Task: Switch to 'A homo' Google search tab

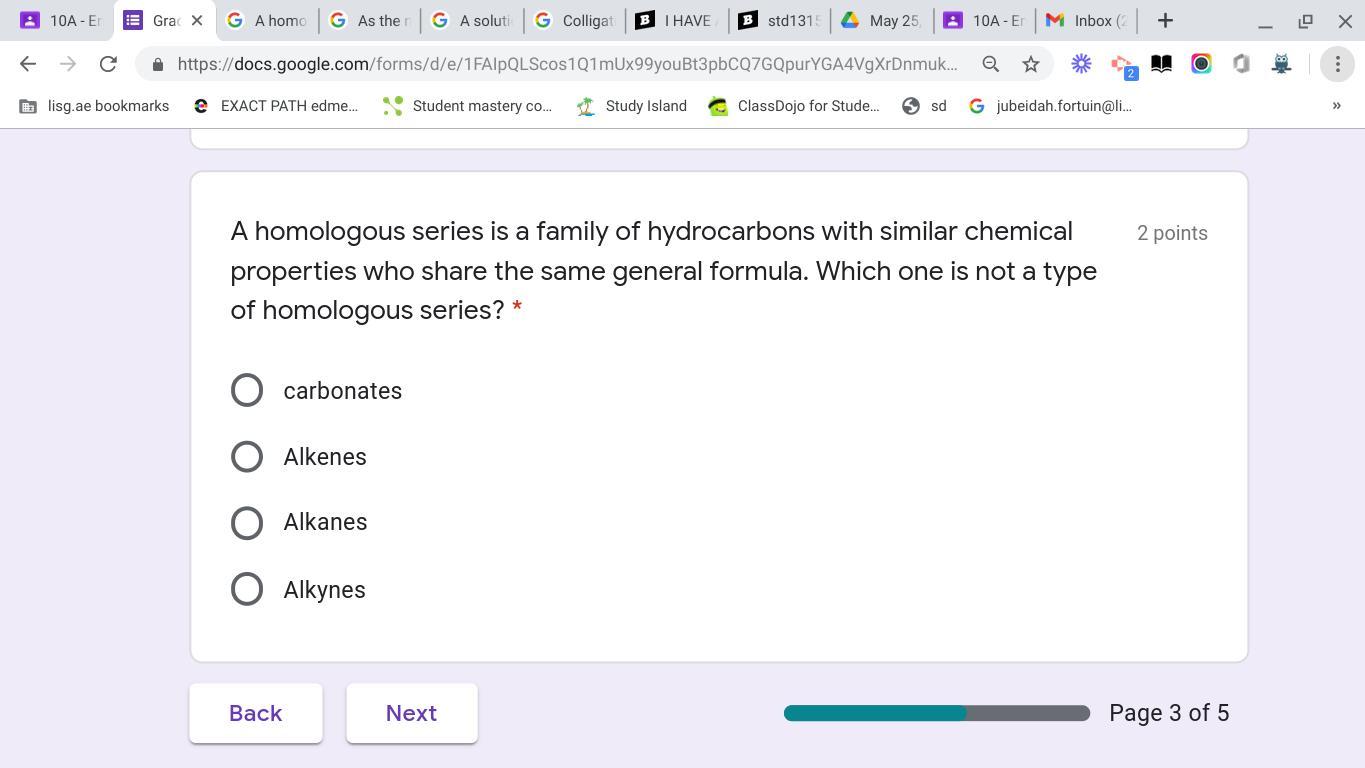Action: point(267,21)
